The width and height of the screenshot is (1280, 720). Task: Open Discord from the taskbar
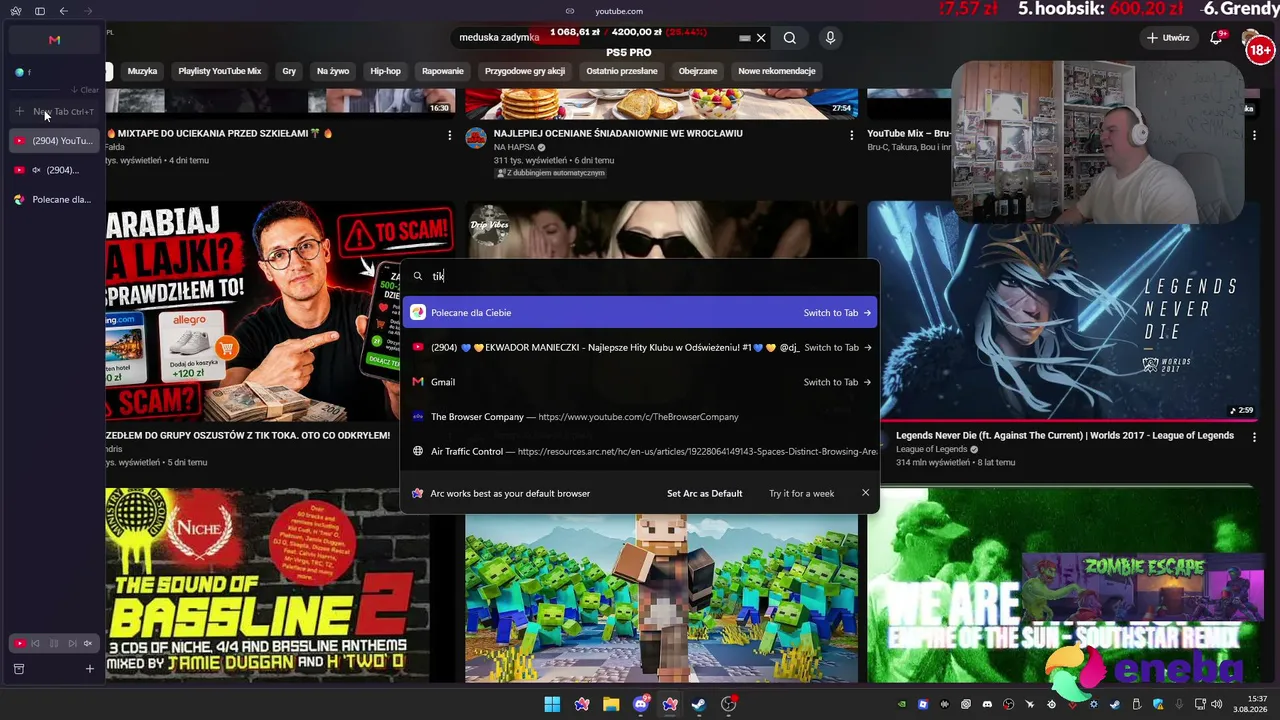[641, 705]
